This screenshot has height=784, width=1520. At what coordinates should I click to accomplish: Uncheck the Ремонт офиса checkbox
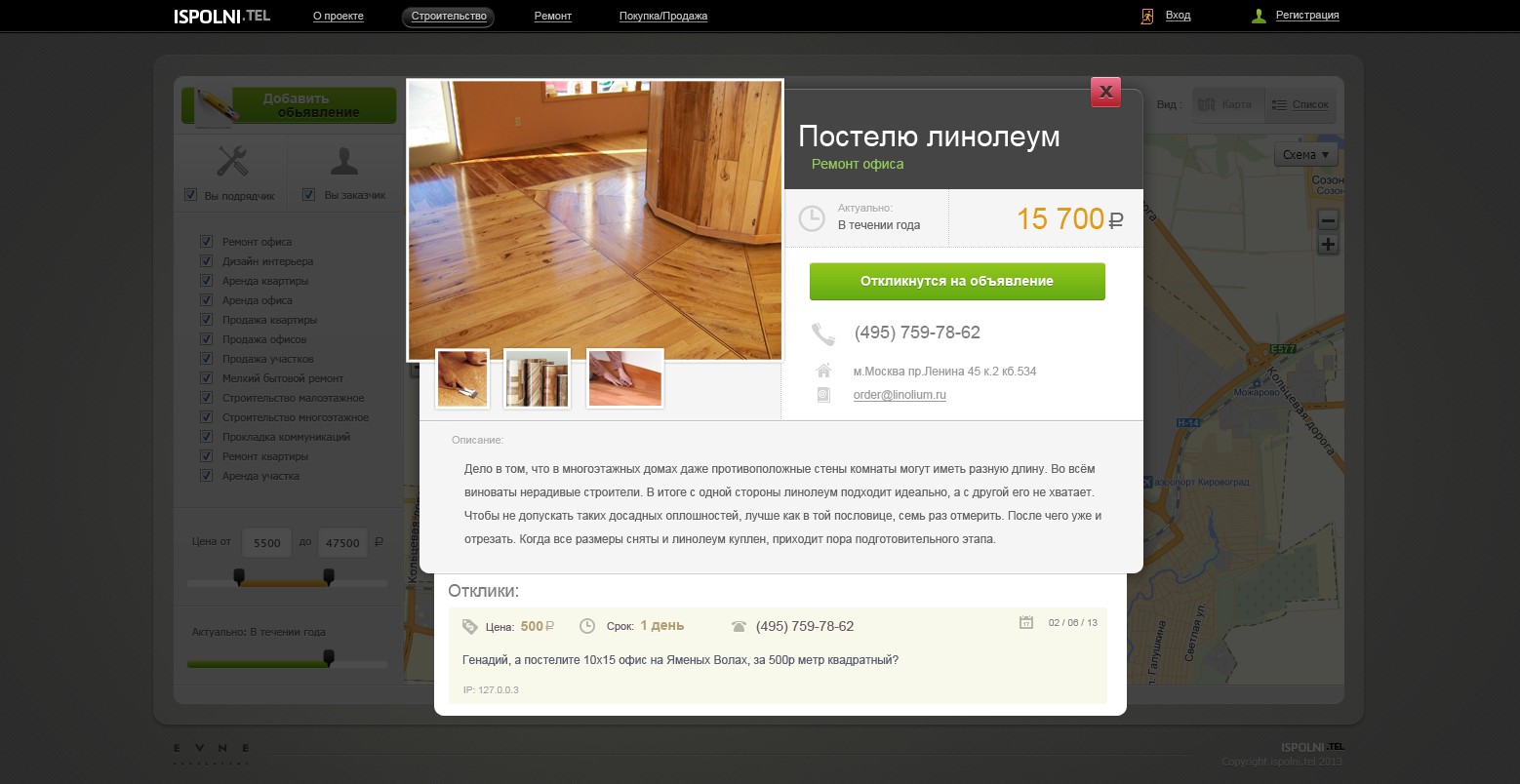[206, 241]
